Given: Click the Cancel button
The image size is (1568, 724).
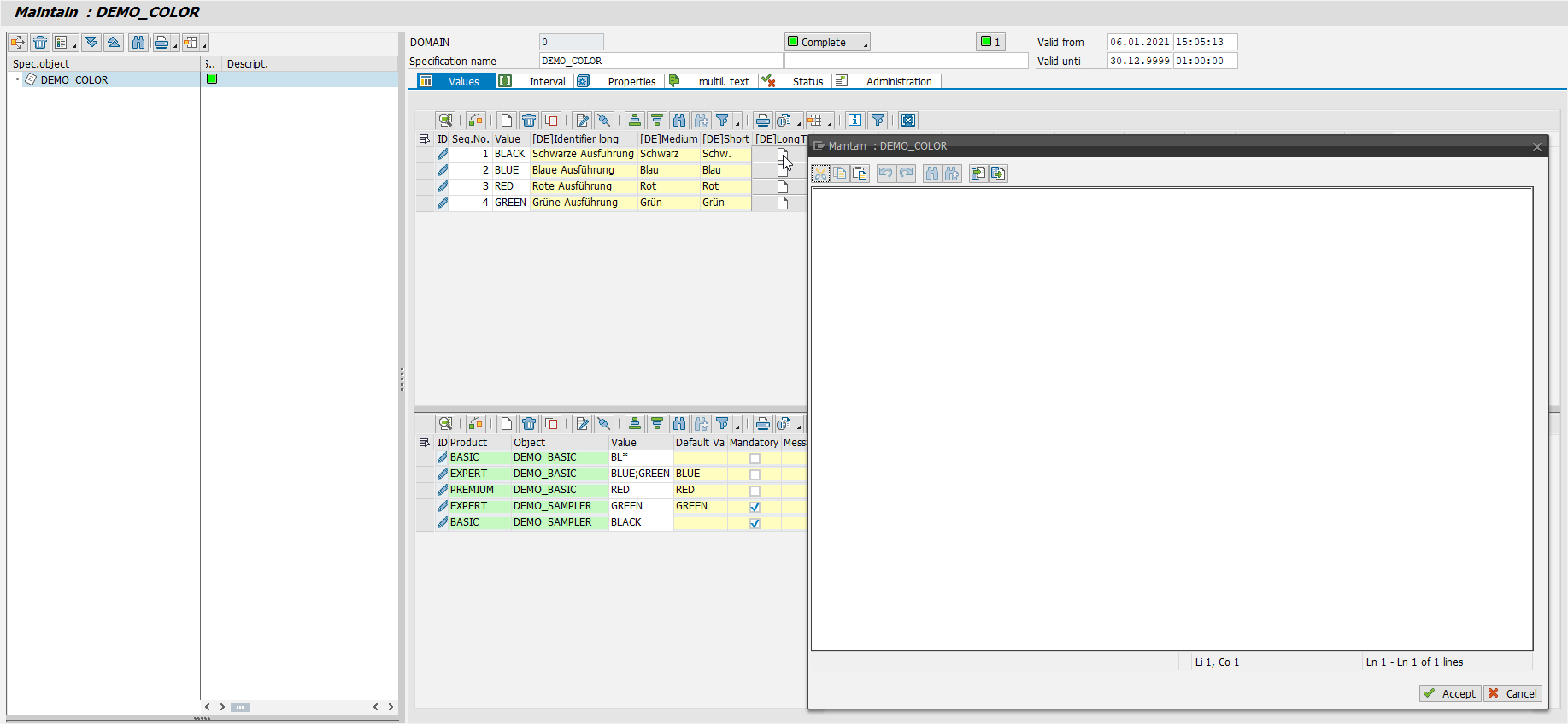Looking at the screenshot, I should point(1512,693).
